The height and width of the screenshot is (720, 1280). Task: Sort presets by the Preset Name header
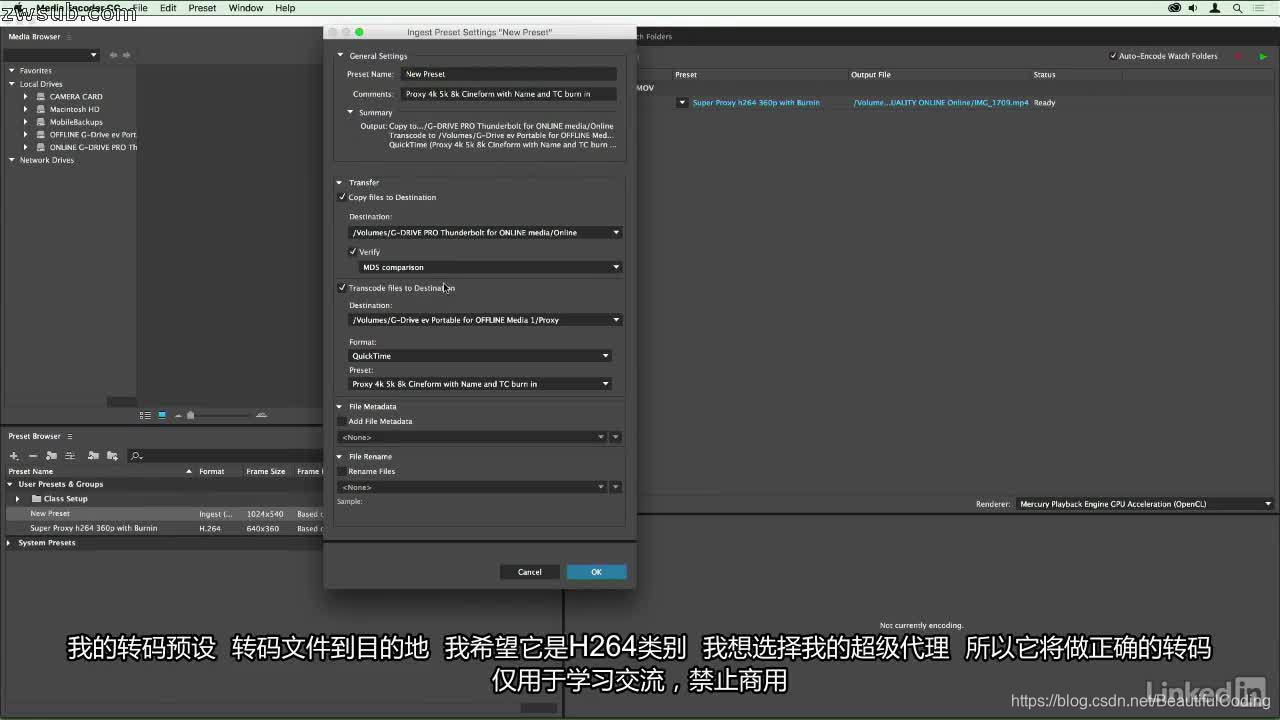[31, 472]
